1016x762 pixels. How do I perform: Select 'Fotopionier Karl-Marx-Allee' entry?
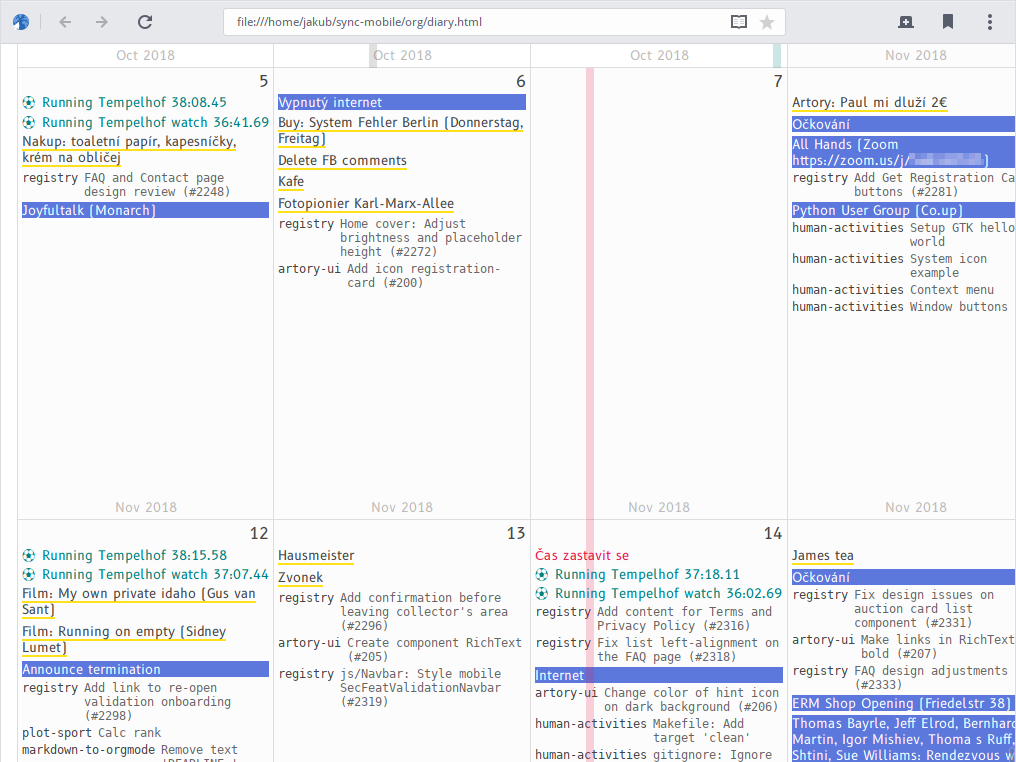[x=366, y=204]
